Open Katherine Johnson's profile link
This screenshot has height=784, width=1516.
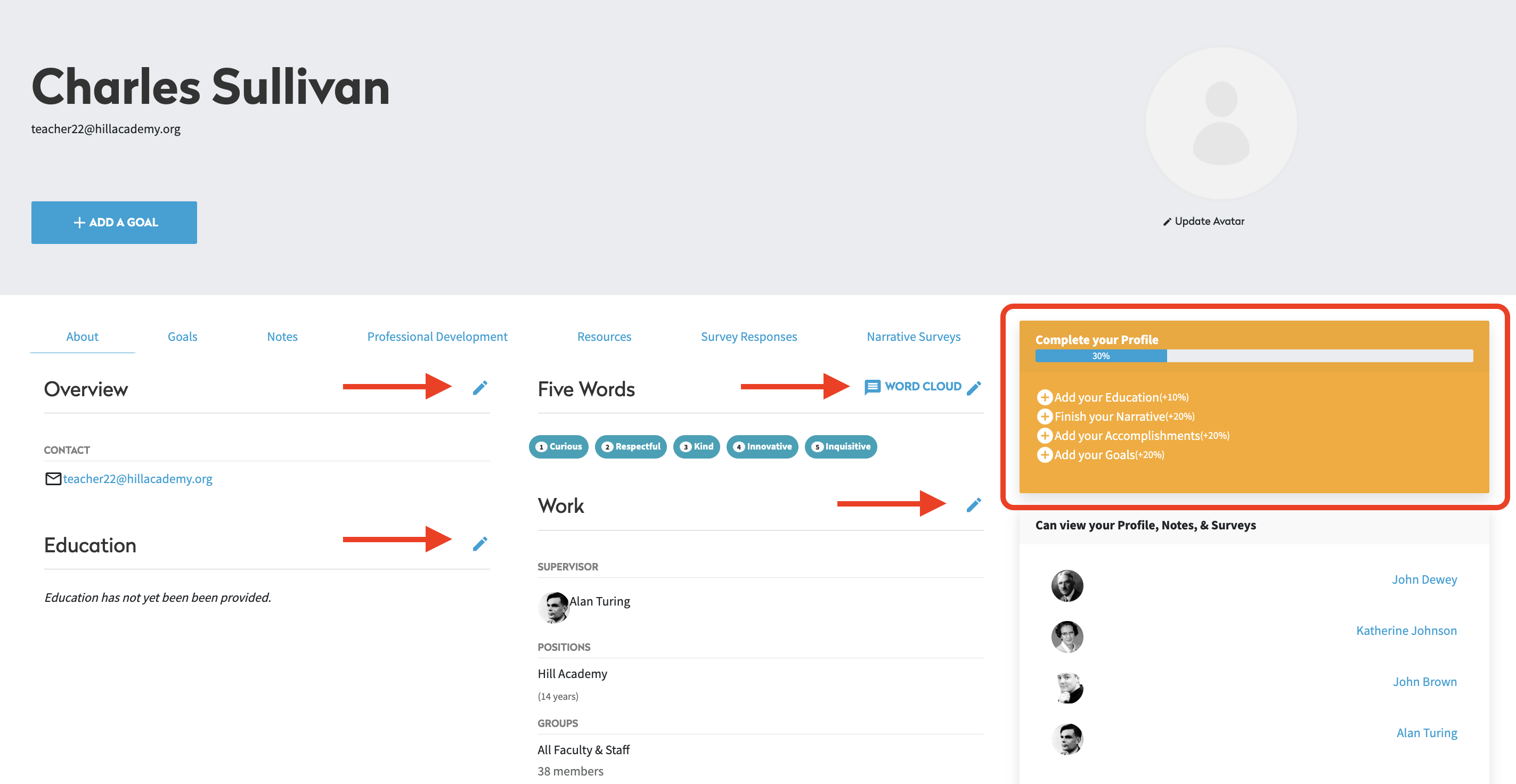(1406, 631)
